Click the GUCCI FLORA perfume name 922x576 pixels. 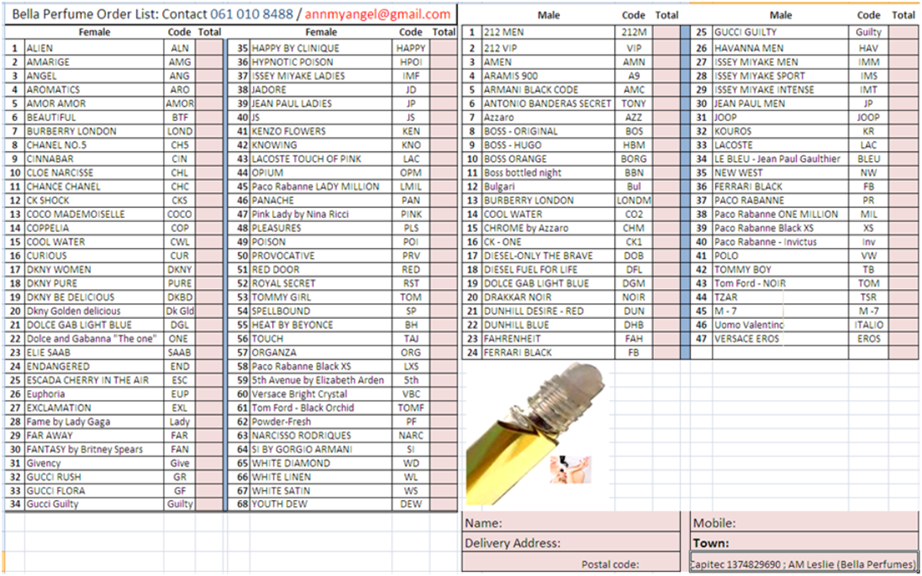coord(56,491)
